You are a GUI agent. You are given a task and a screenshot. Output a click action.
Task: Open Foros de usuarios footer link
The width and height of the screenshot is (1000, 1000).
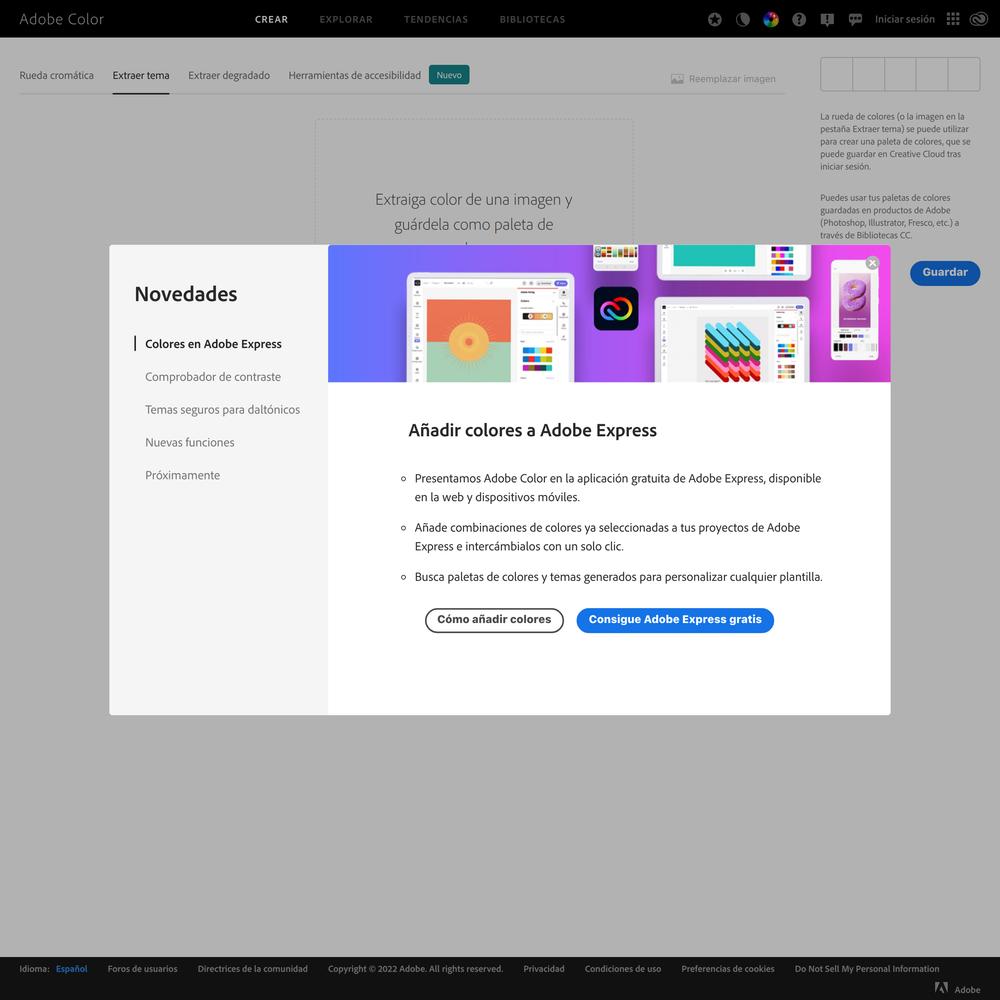pos(142,969)
